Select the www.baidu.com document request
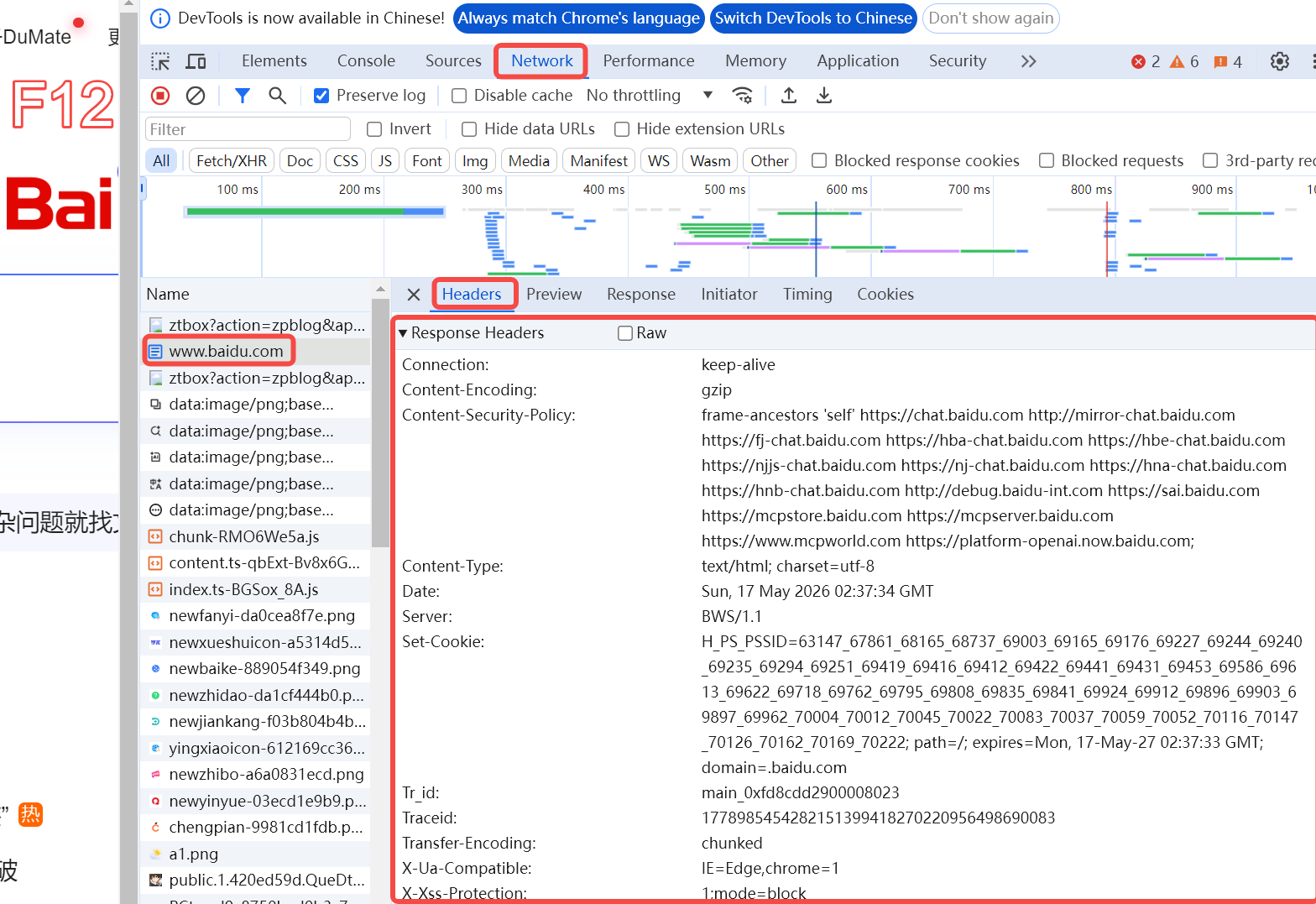The height and width of the screenshot is (904, 1316). 256,351
